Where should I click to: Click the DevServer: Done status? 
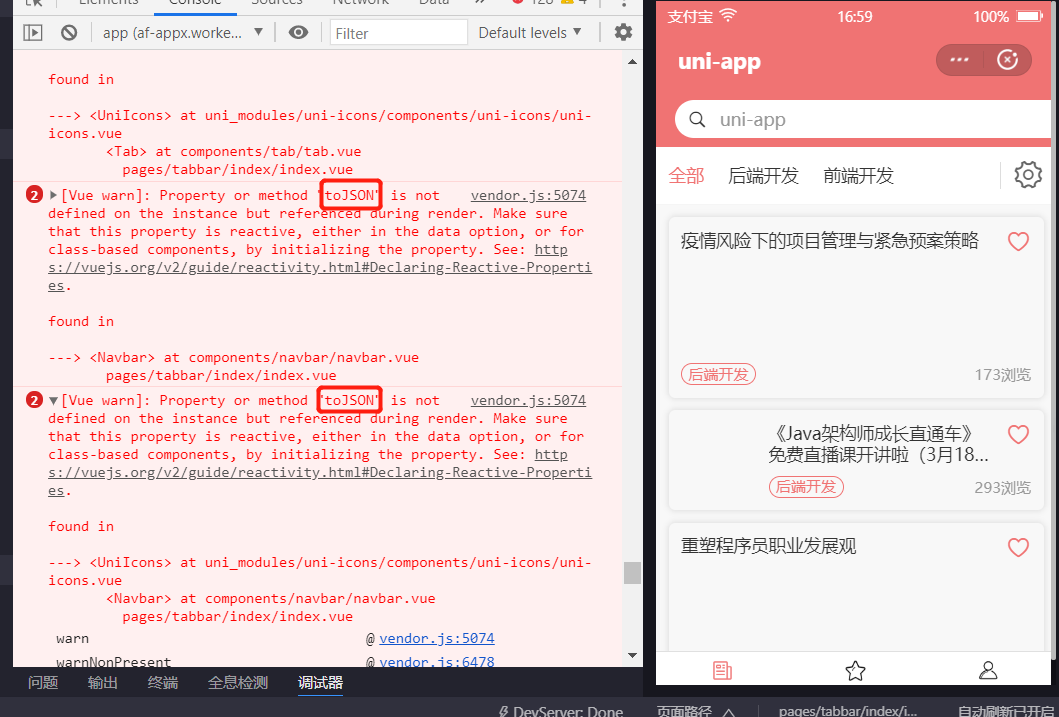561,710
